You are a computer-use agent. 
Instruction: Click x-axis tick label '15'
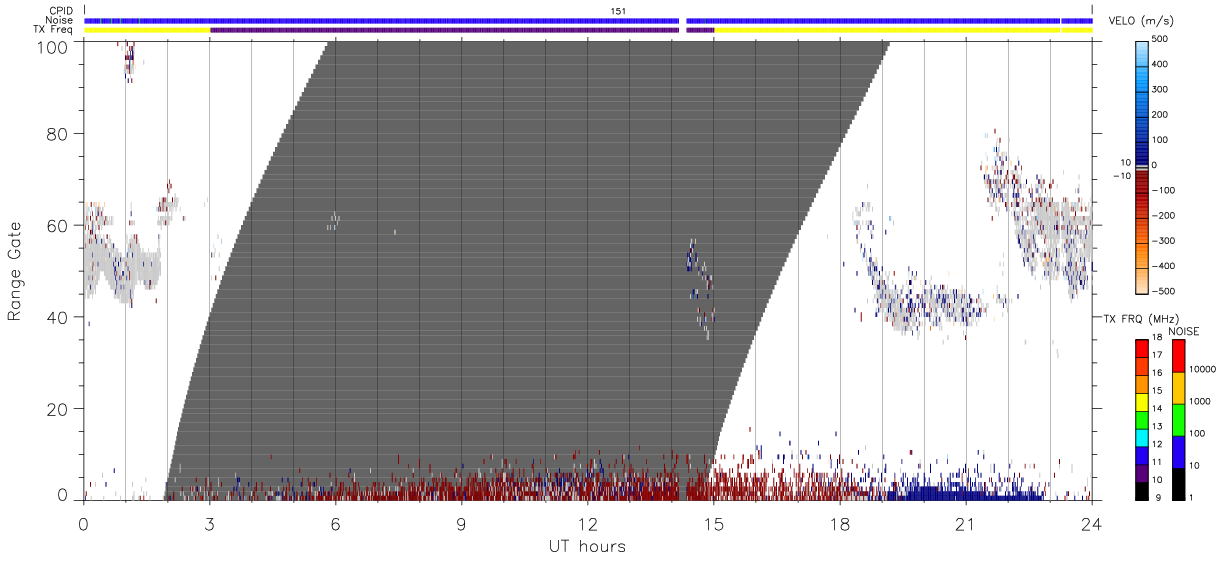(x=713, y=524)
